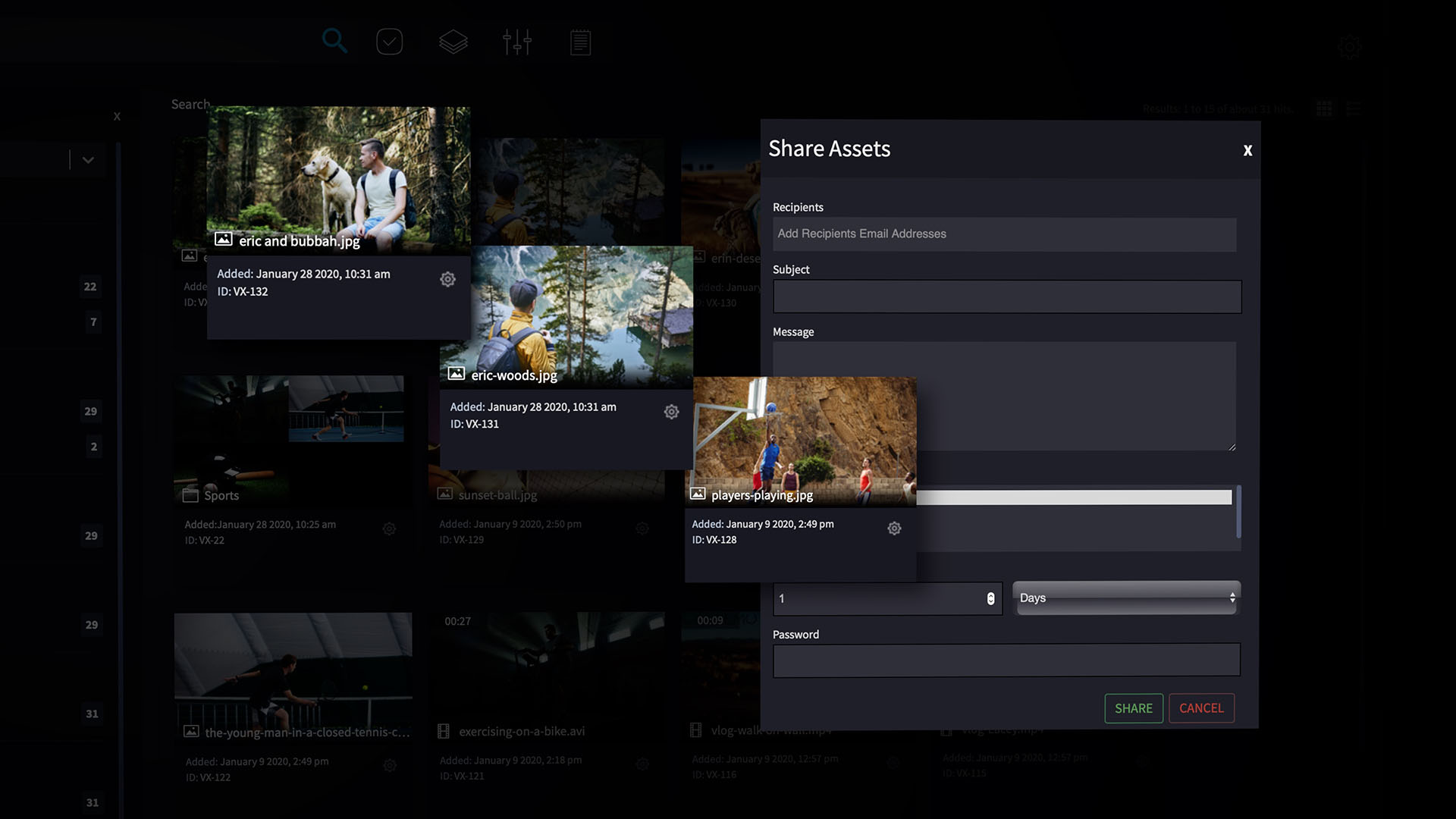The width and height of the screenshot is (1456, 819).
Task: Click the sunset-ball.jpg file name
Action: [497, 495]
